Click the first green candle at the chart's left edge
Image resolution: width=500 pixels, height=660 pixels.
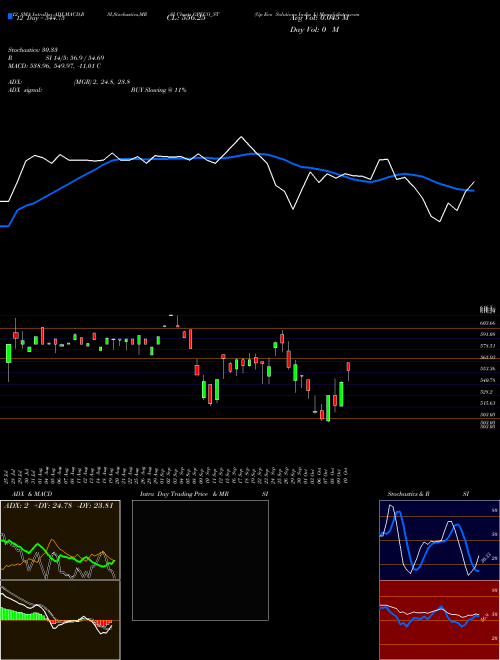[8, 353]
